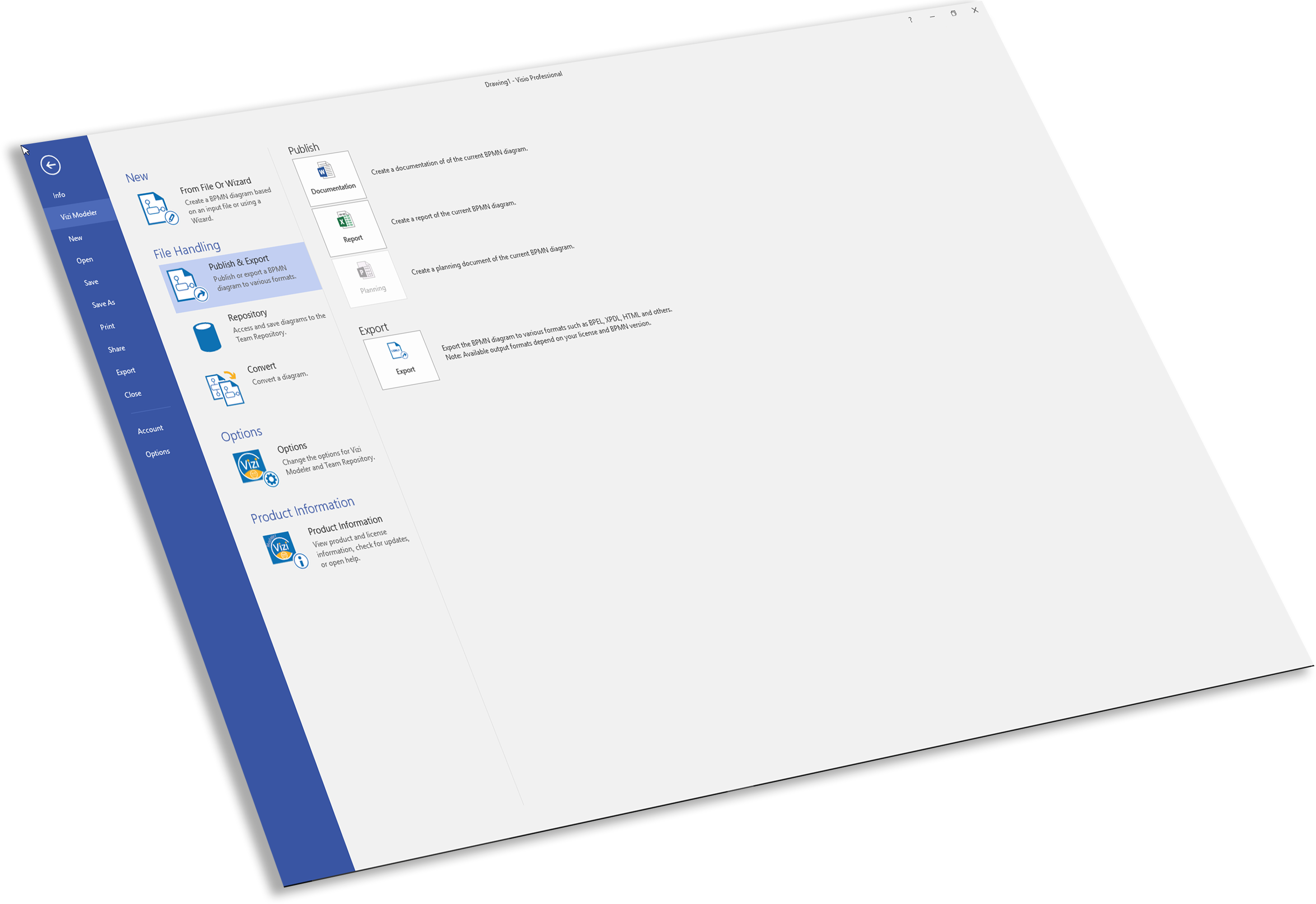Image resolution: width=1316 pixels, height=904 pixels.
Task: Open the Info backstage tab
Action: [x=59, y=195]
